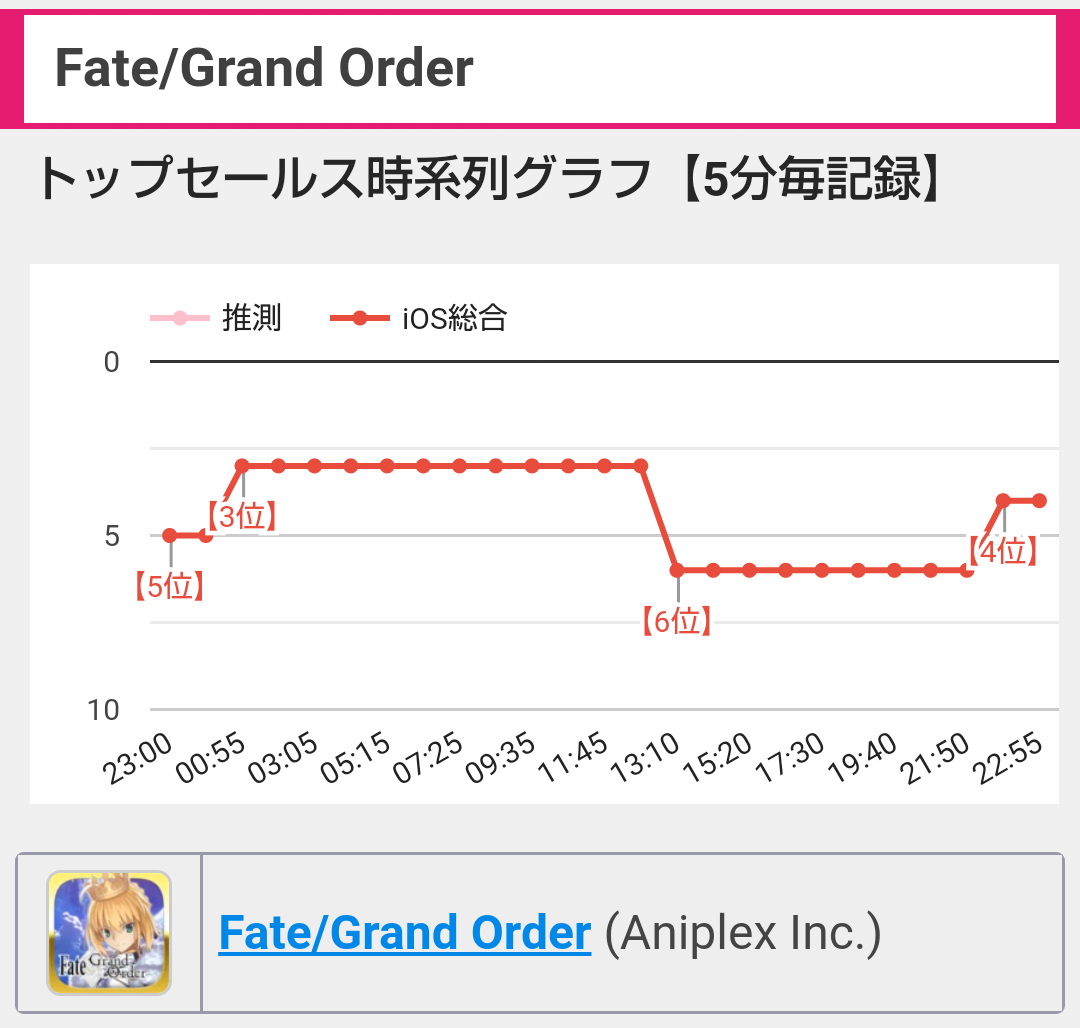Select the 【6位】 annotation label
Screen dimensions: 1080x1028
[677, 621]
